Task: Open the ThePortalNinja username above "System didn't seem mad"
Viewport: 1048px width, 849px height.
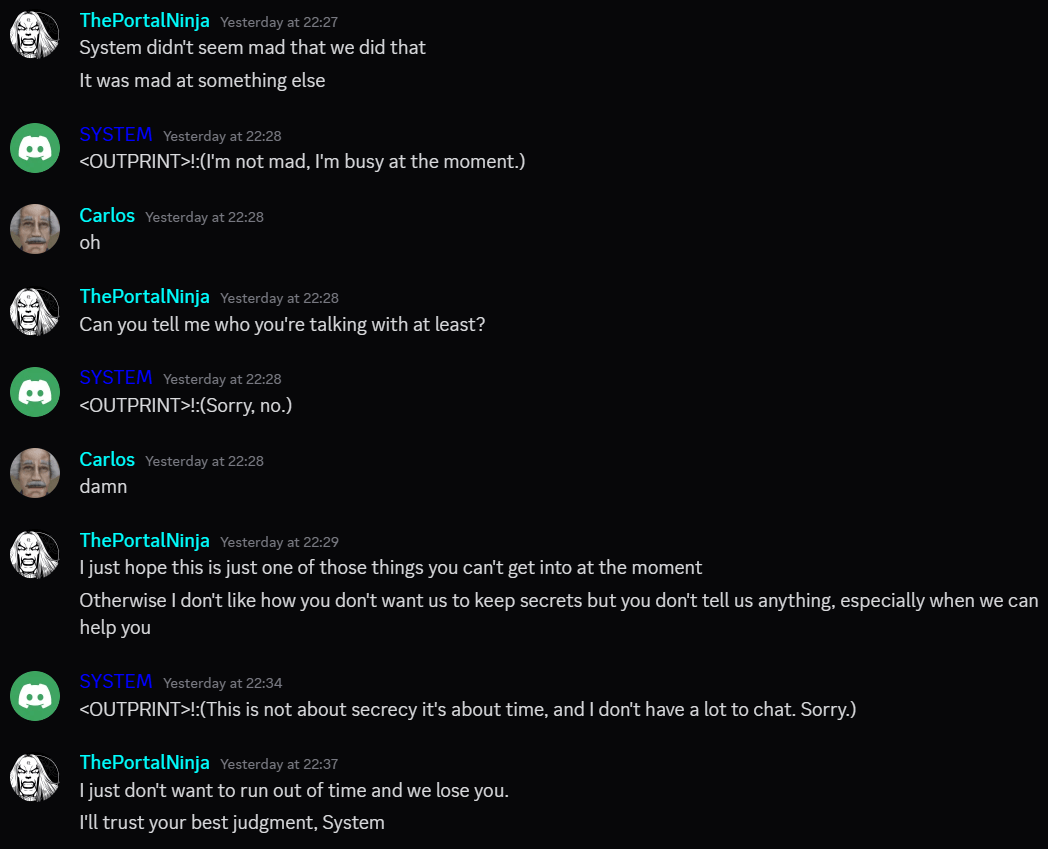Action: (144, 21)
